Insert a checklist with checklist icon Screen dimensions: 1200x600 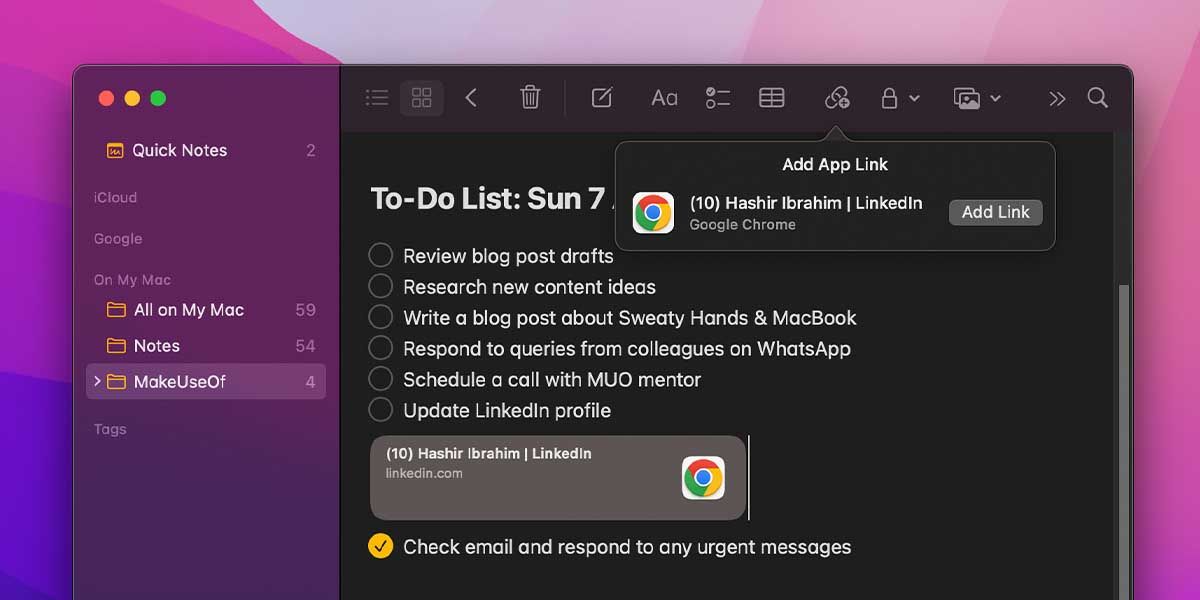(x=718, y=98)
